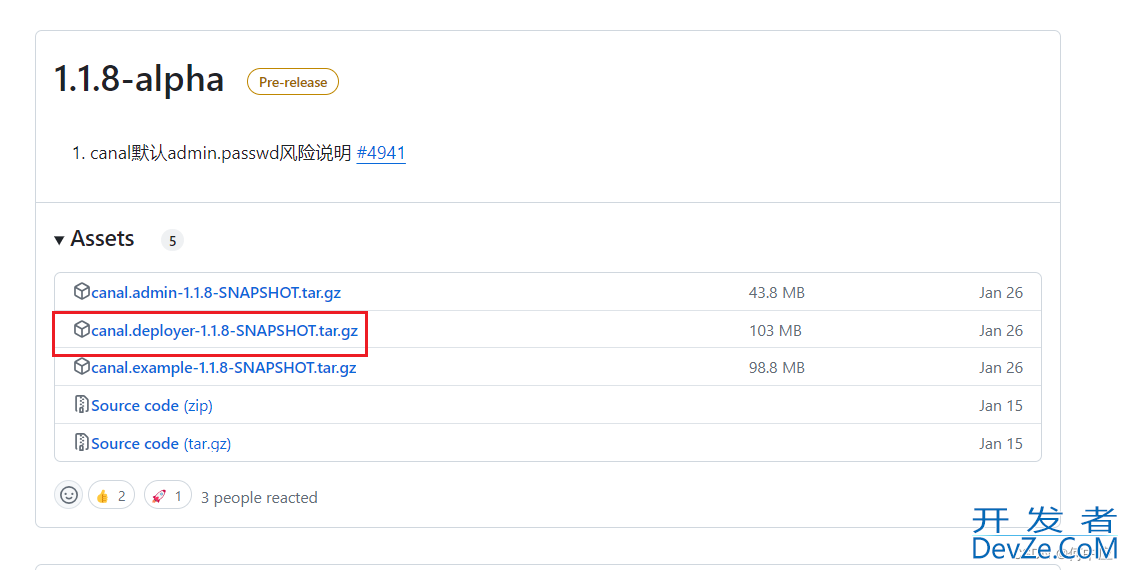Click Jan 15 date in Source code (zip) row
The image size is (1128, 570).
click(x=1001, y=405)
